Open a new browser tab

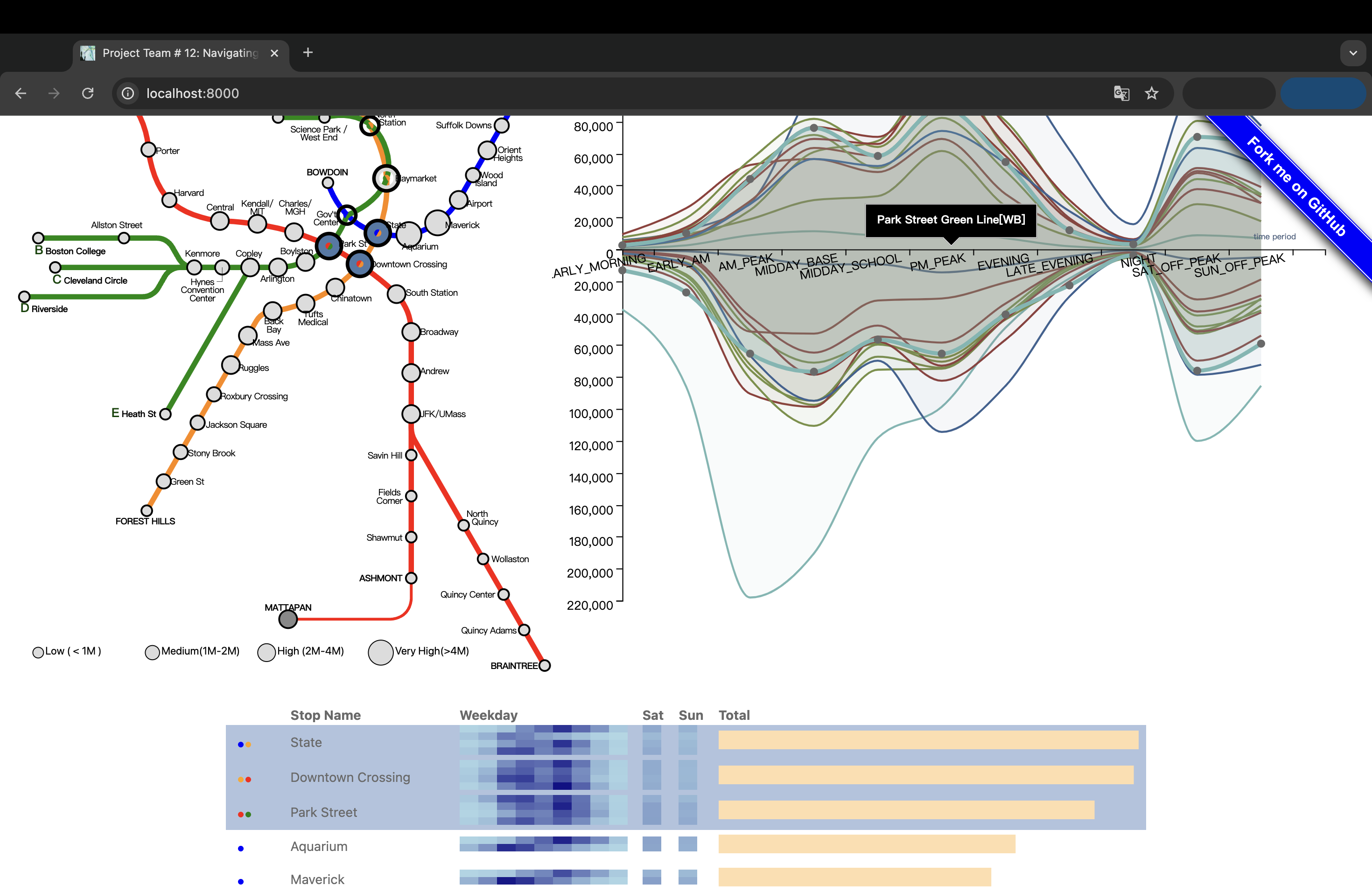click(308, 52)
